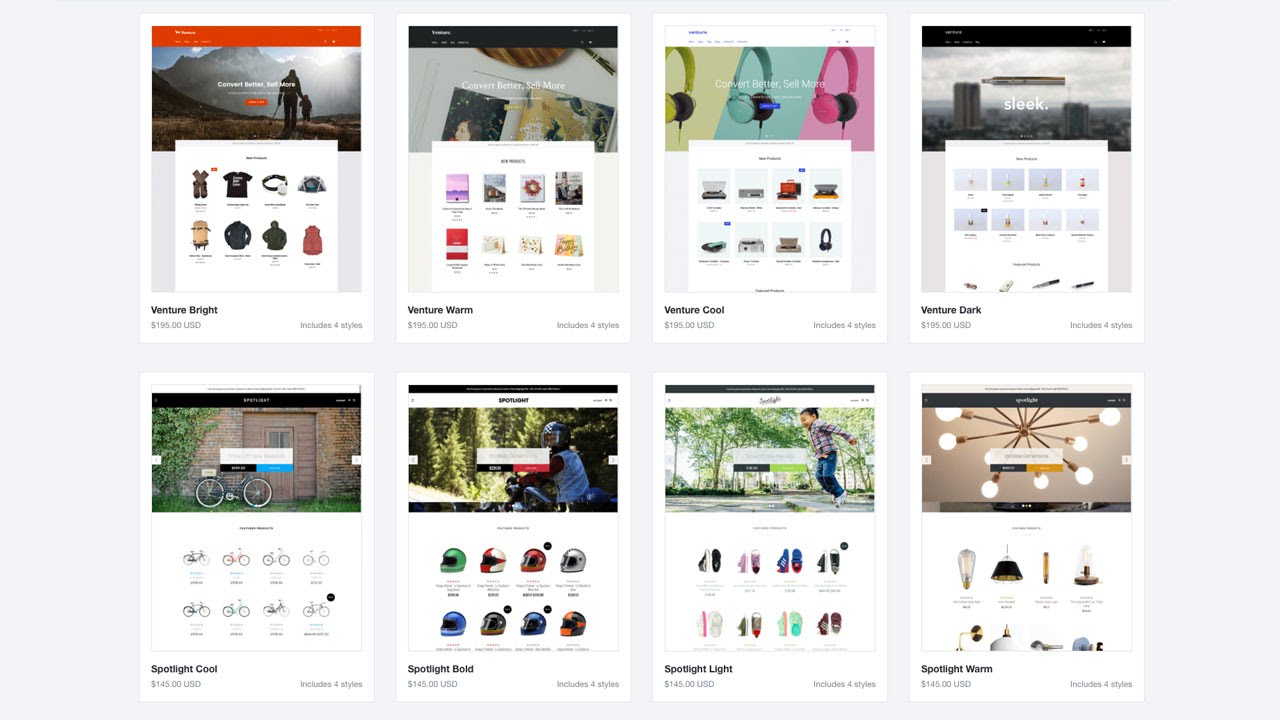The height and width of the screenshot is (720, 1280).
Task: Open the Spotlight Cool theme preview thumbnail
Action: 256,518
